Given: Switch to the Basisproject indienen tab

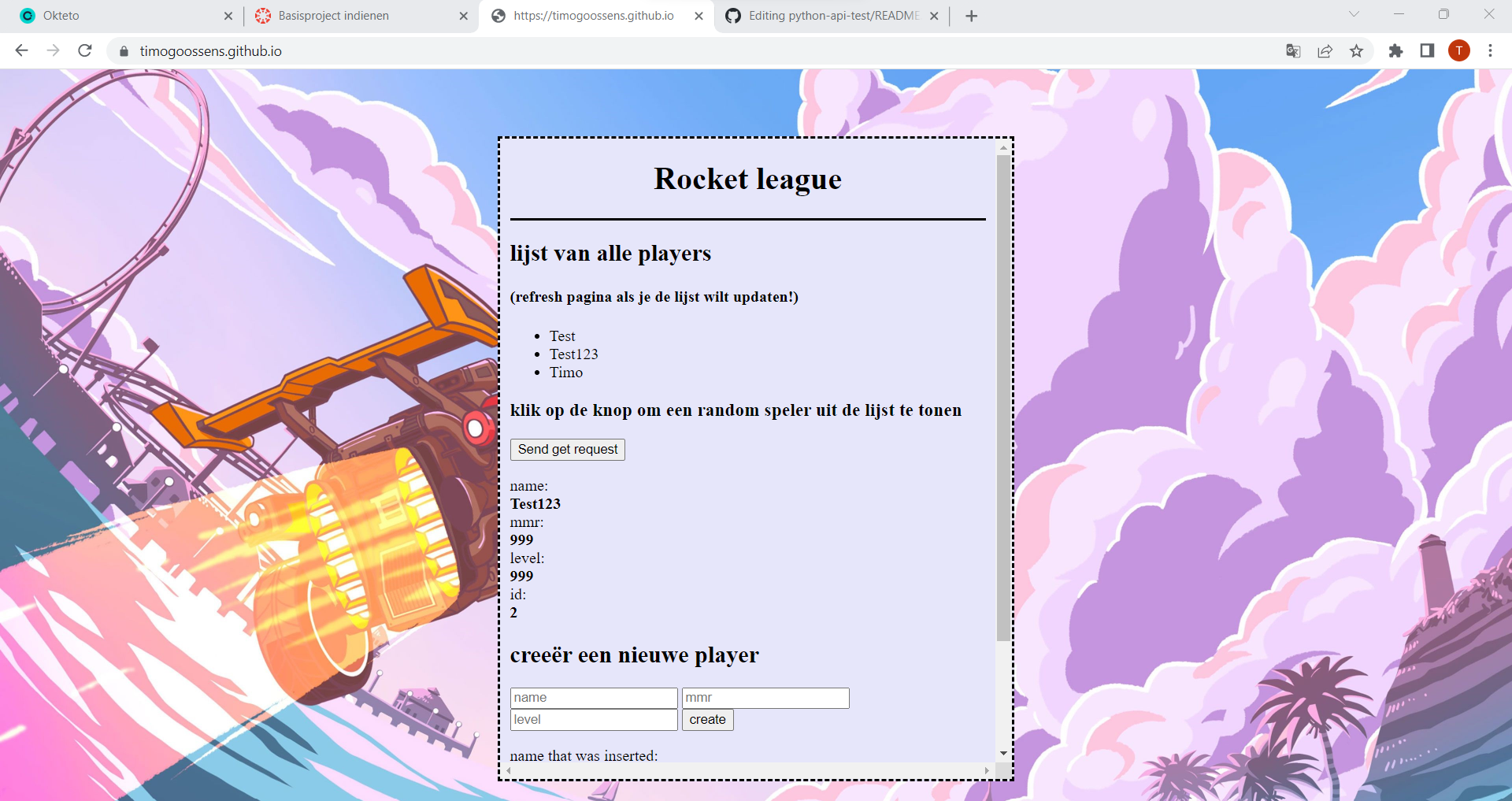Looking at the screenshot, I should click(x=360, y=16).
